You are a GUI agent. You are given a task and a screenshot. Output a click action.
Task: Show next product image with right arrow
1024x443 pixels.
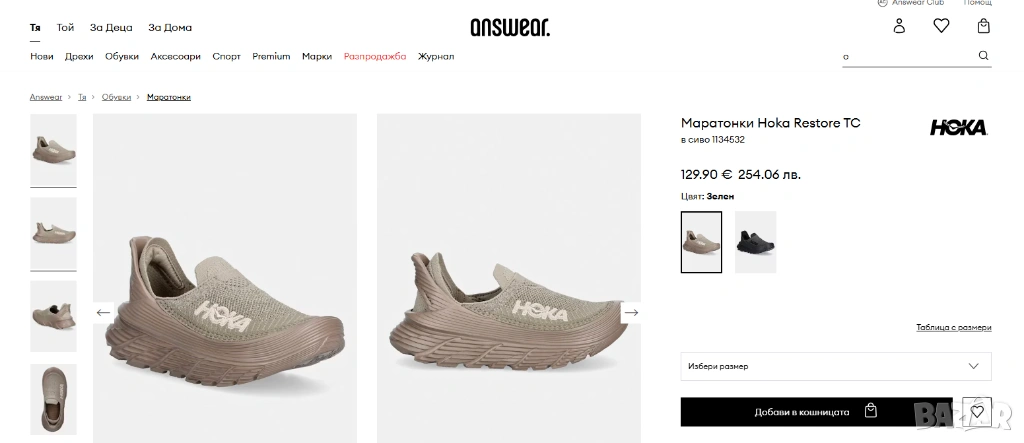click(631, 312)
